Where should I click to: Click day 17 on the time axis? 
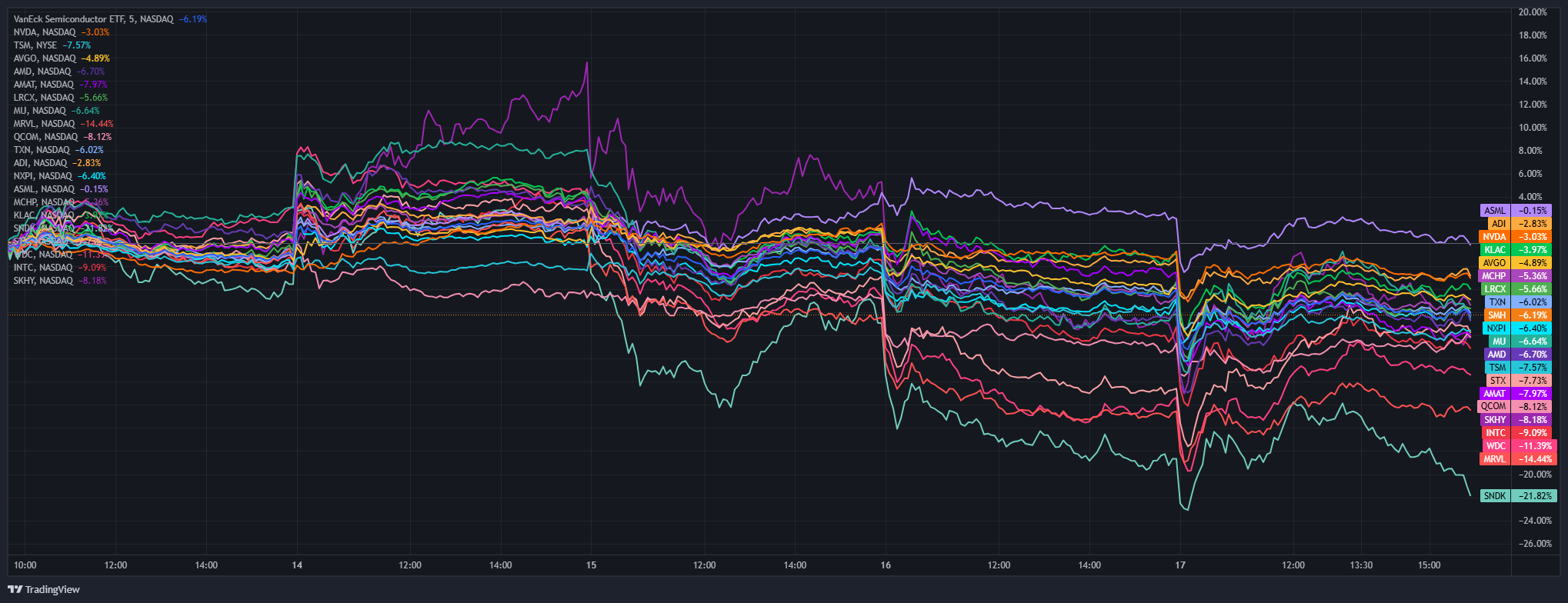tap(1180, 565)
